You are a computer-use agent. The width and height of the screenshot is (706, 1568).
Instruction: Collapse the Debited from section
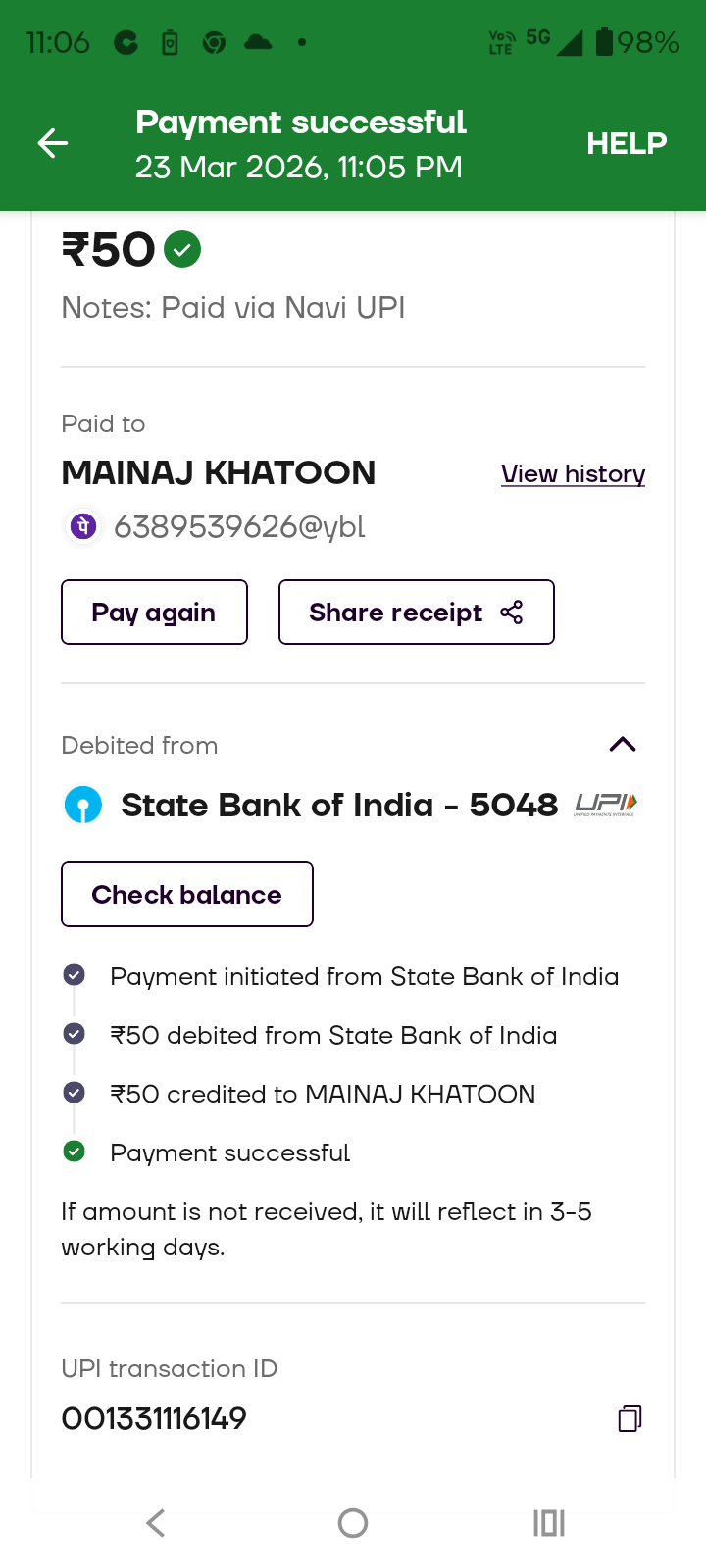(623, 745)
